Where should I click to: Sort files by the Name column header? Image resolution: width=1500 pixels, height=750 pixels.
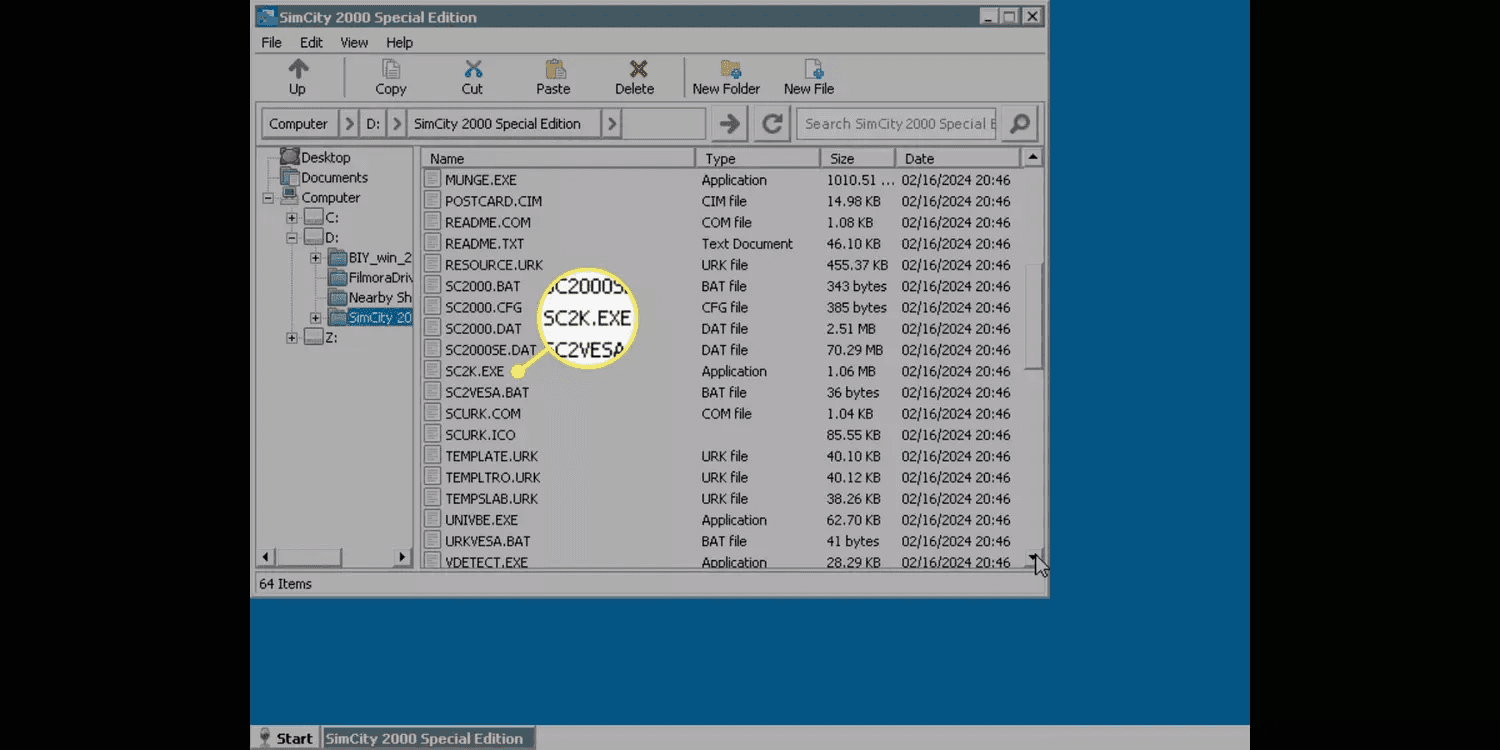click(x=446, y=158)
